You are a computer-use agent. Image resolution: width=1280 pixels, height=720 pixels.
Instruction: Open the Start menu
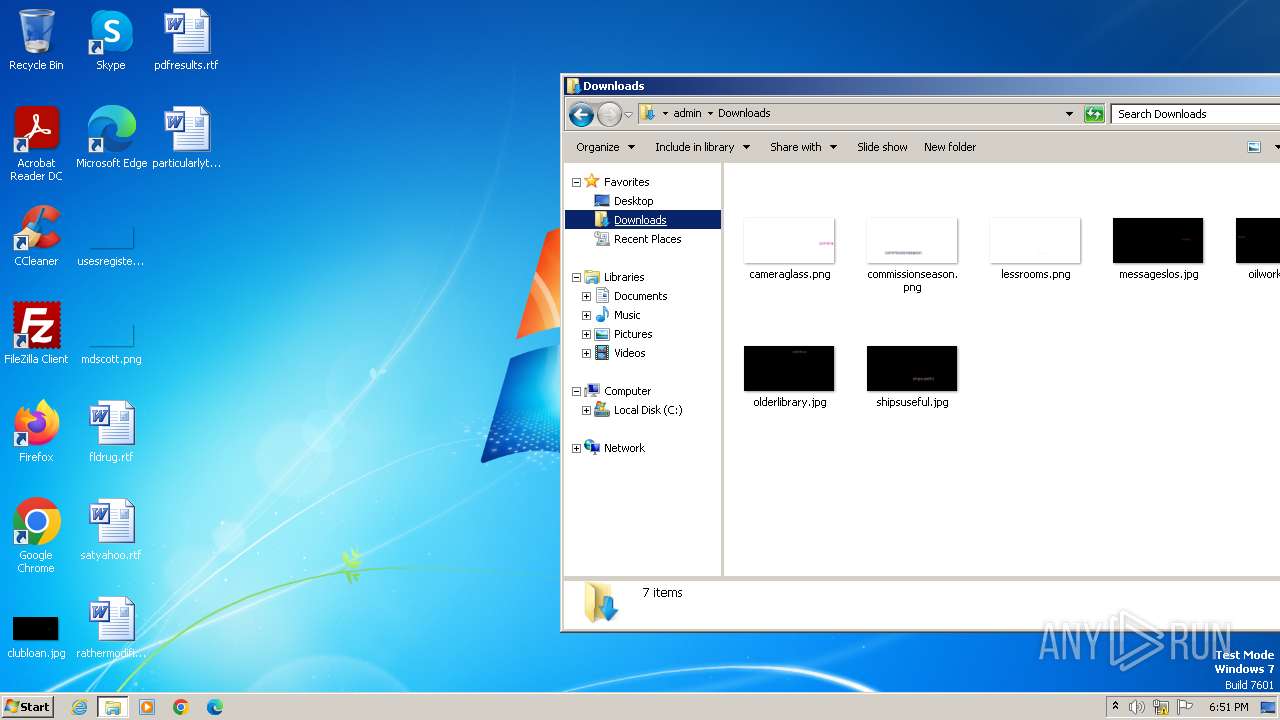27,707
